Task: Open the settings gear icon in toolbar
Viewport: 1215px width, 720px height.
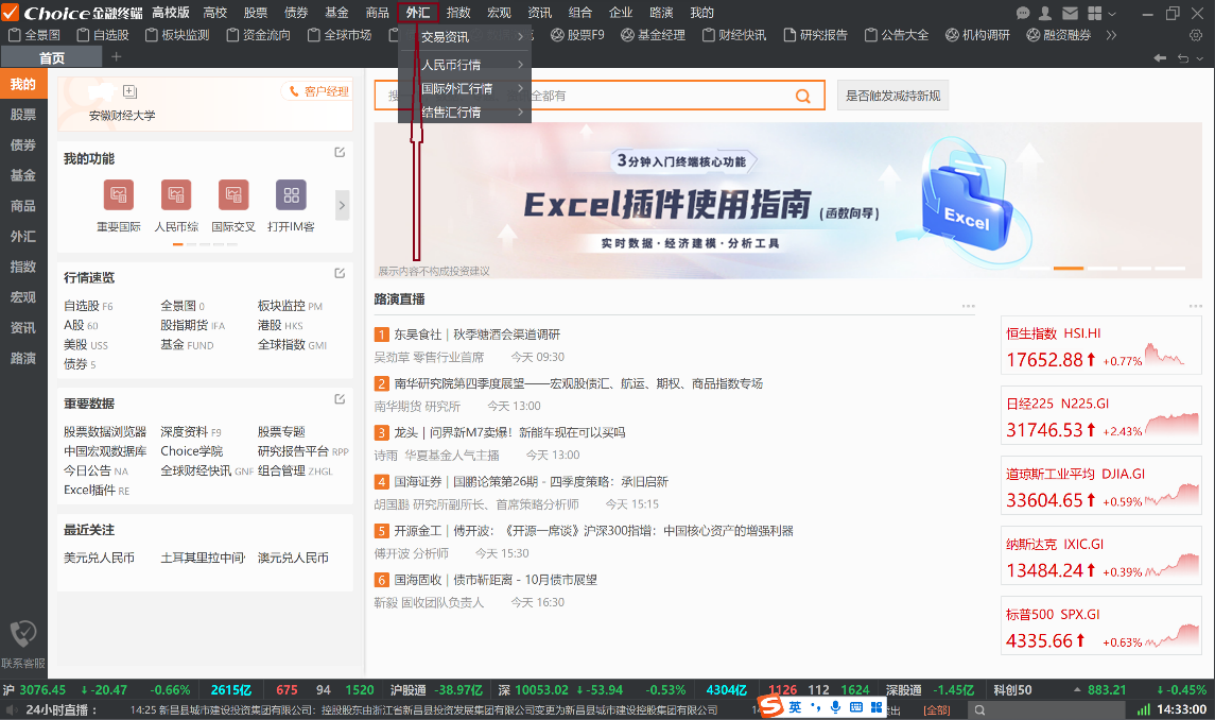Action: coord(1195,35)
